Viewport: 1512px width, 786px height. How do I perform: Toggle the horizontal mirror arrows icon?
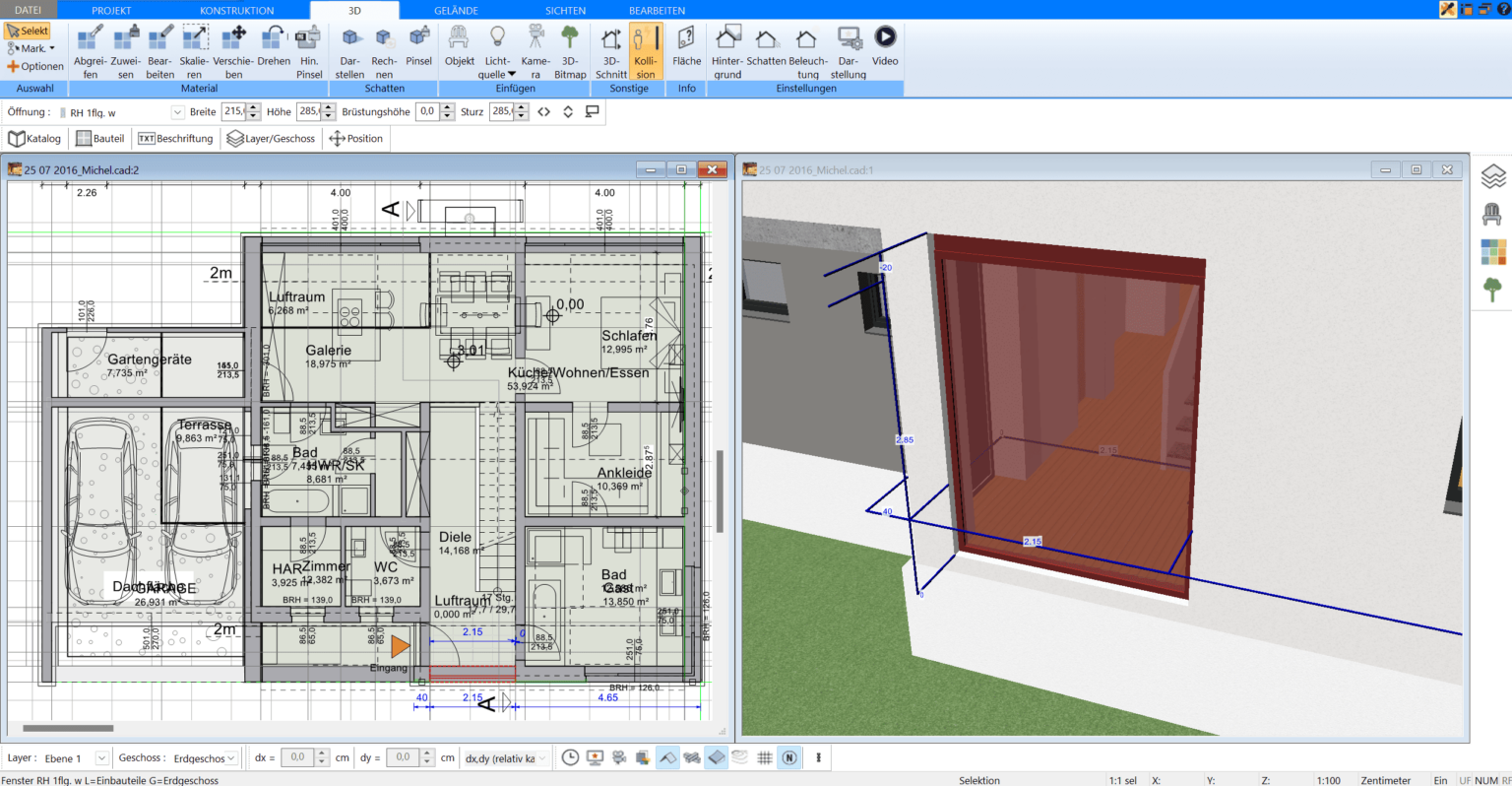tap(543, 111)
